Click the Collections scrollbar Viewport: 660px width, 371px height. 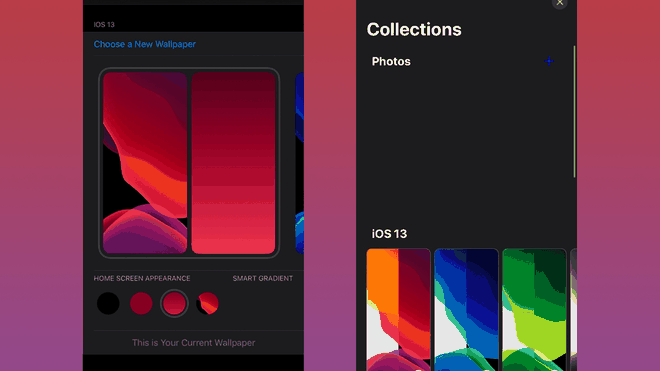(x=574, y=112)
